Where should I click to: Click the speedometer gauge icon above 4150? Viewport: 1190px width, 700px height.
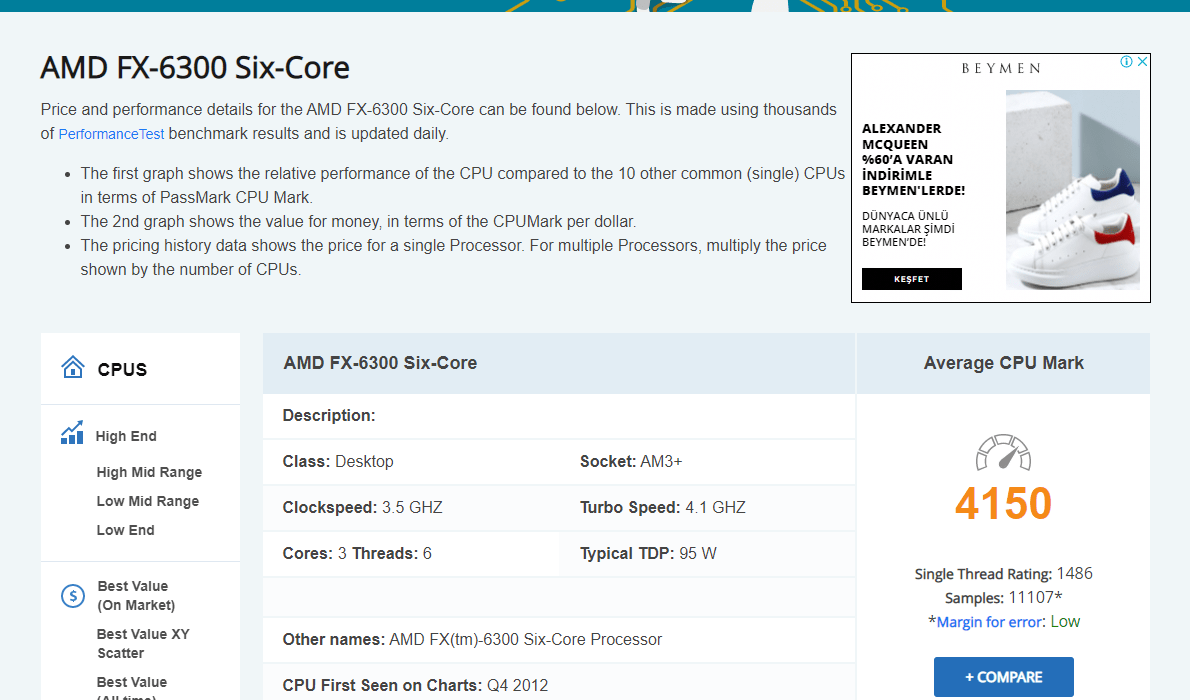tap(1003, 452)
